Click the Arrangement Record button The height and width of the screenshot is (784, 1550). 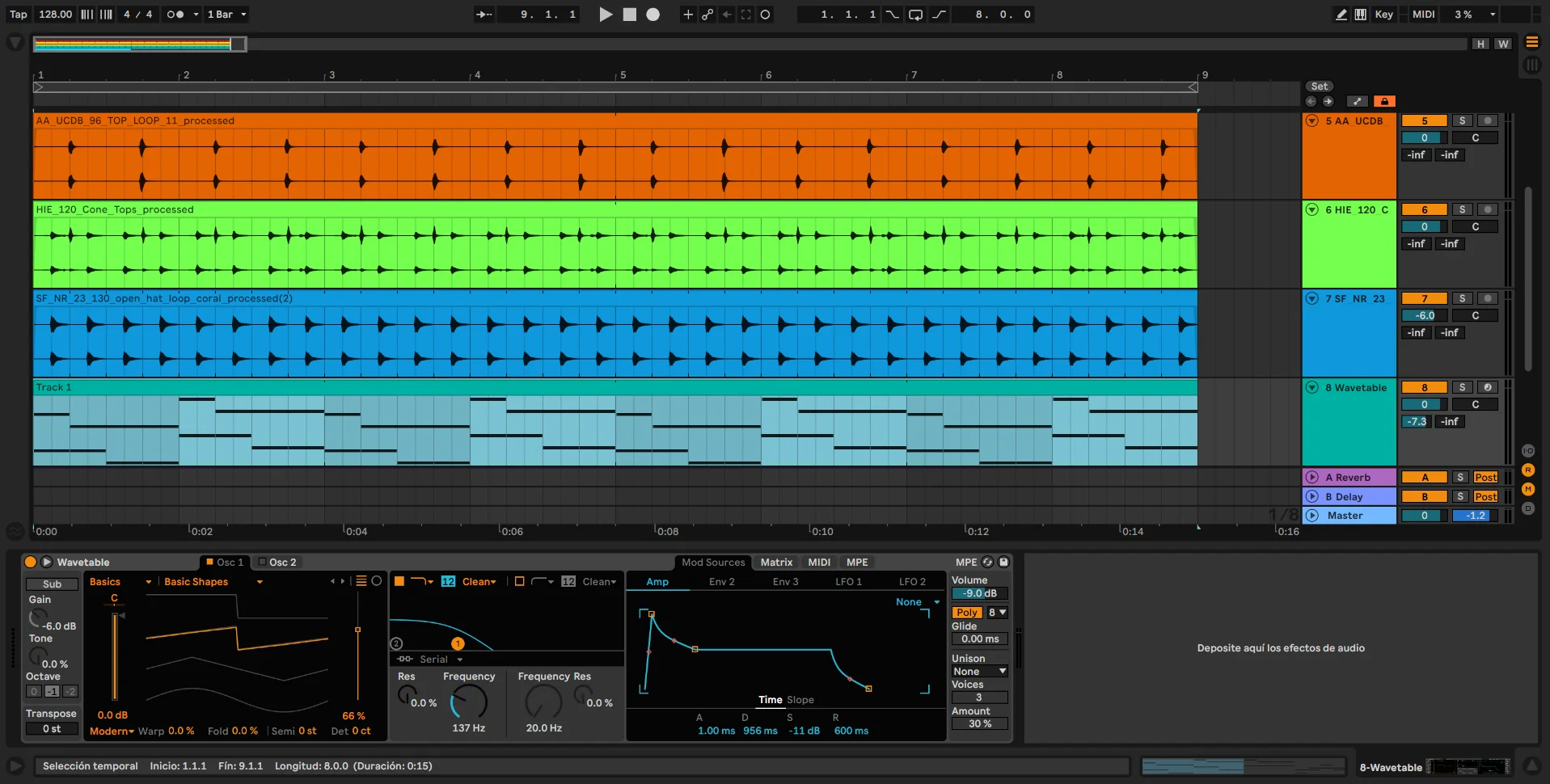pyautogui.click(x=653, y=15)
